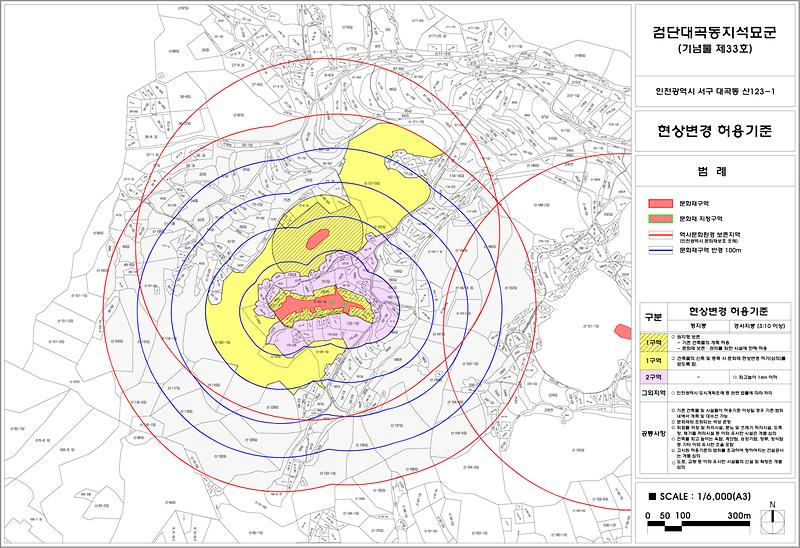Click the black-and-white scale bar
The image size is (800, 548).
(x=698, y=526)
